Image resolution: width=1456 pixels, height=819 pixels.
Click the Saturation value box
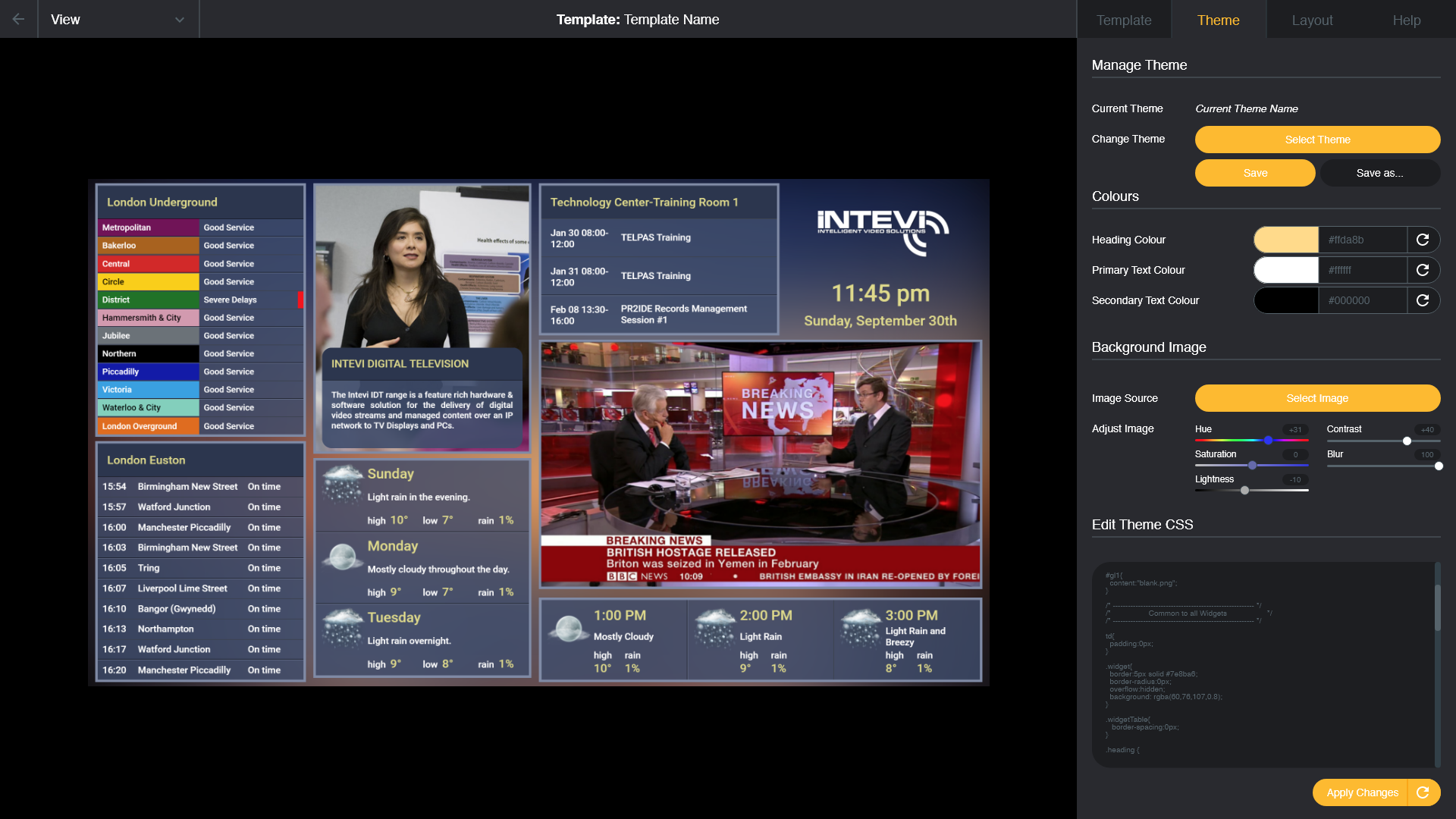1295,454
